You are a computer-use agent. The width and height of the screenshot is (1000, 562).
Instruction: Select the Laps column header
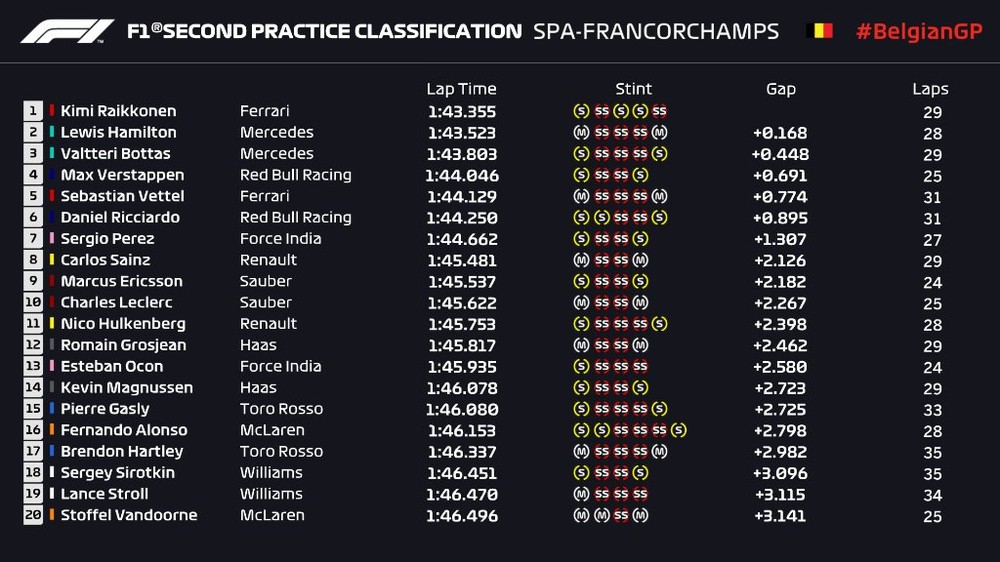930,89
